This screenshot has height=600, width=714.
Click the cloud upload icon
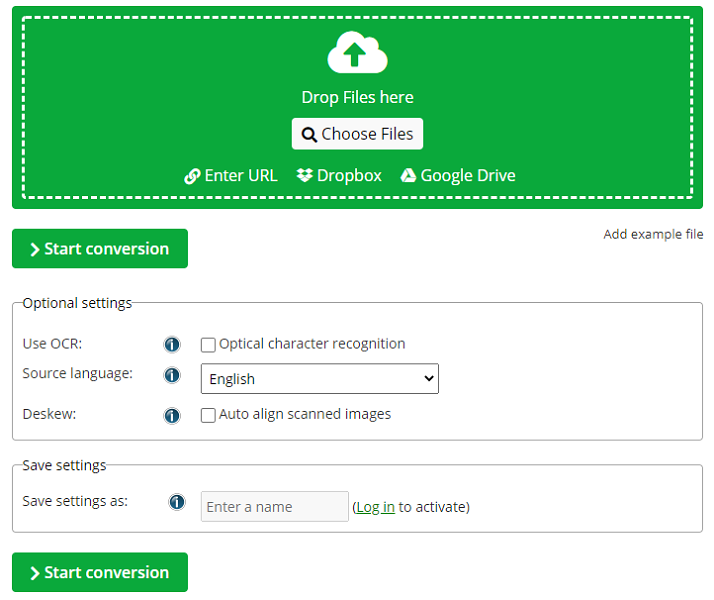tap(357, 53)
